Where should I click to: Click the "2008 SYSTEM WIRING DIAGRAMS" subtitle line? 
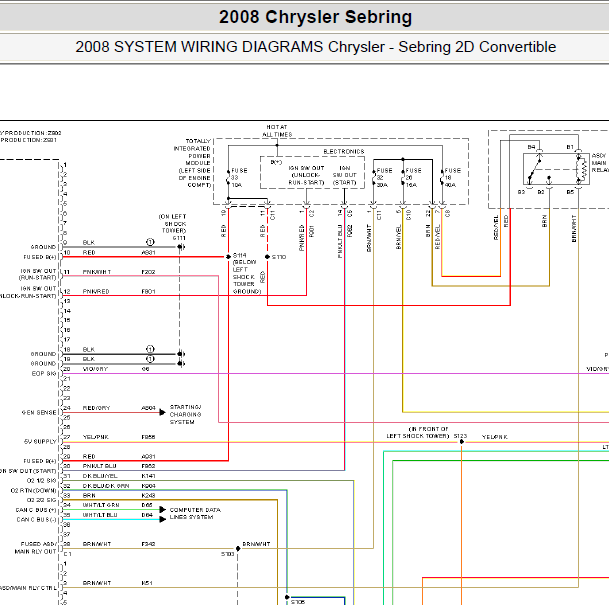point(315,47)
